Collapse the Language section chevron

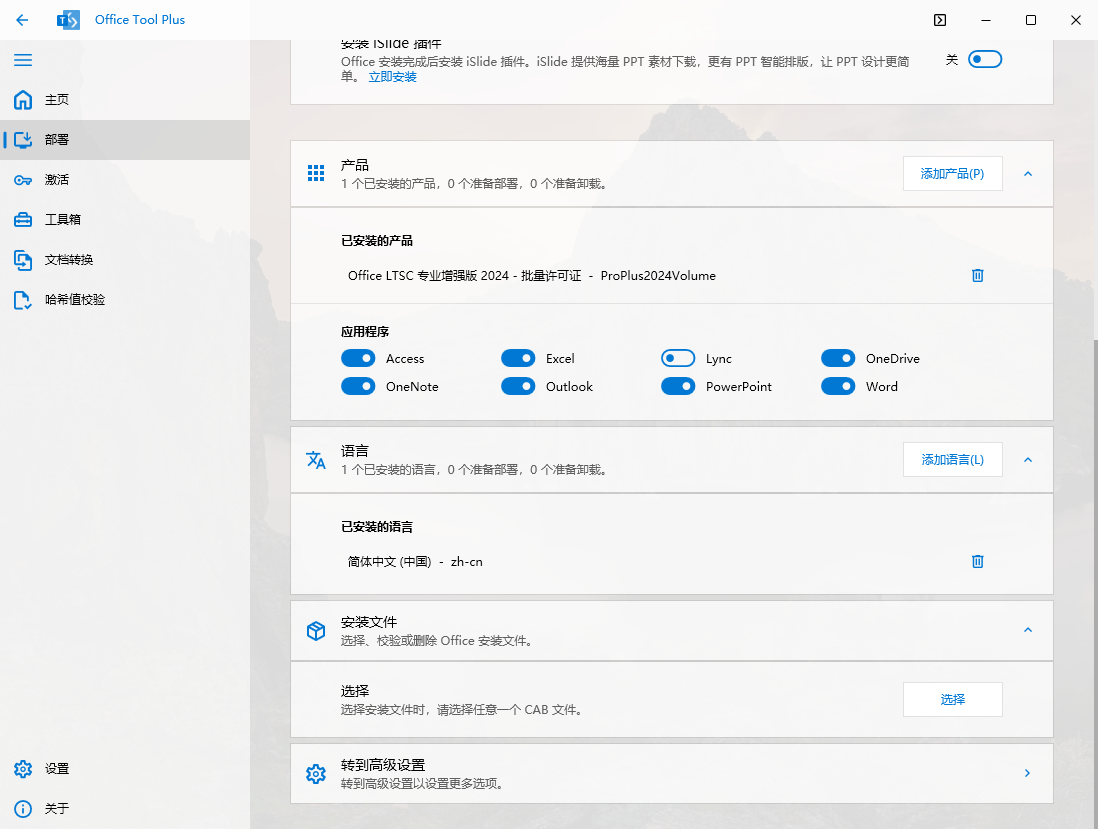point(1027,460)
